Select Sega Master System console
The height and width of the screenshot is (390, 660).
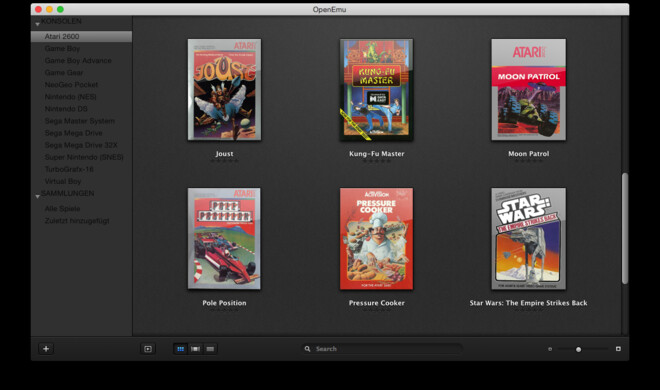tap(81, 121)
